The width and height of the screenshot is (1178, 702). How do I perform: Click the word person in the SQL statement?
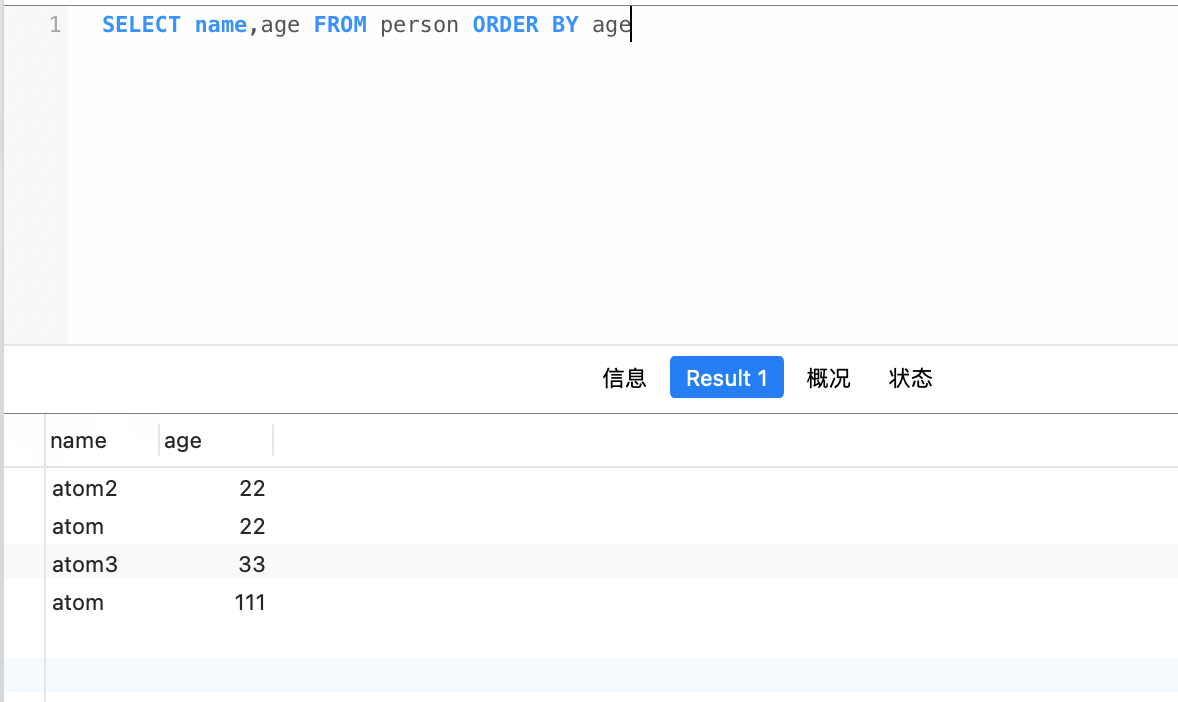pos(419,24)
